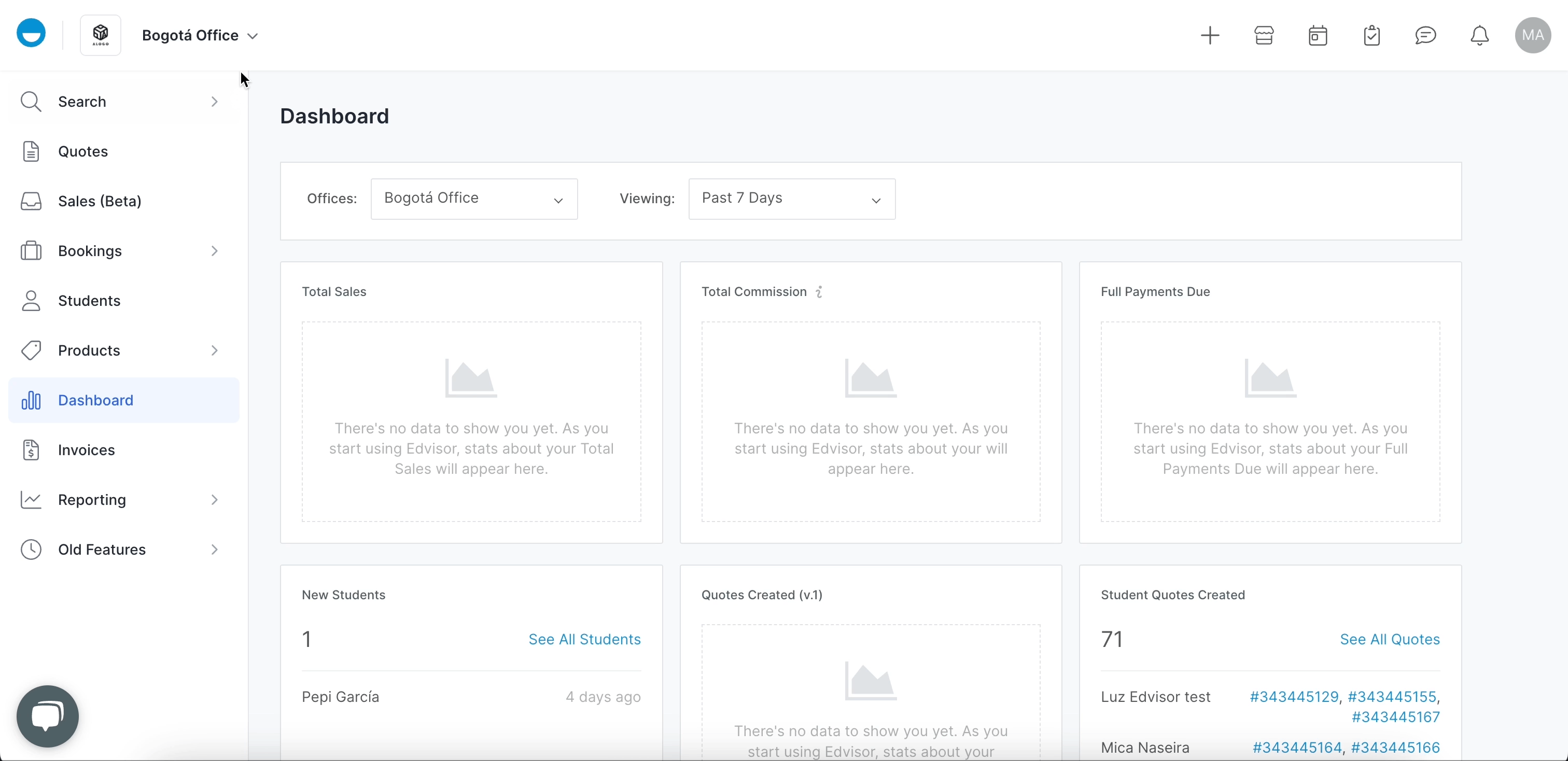Open the marketplace store icon
The height and width of the screenshot is (761, 1568).
pos(1264,35)
